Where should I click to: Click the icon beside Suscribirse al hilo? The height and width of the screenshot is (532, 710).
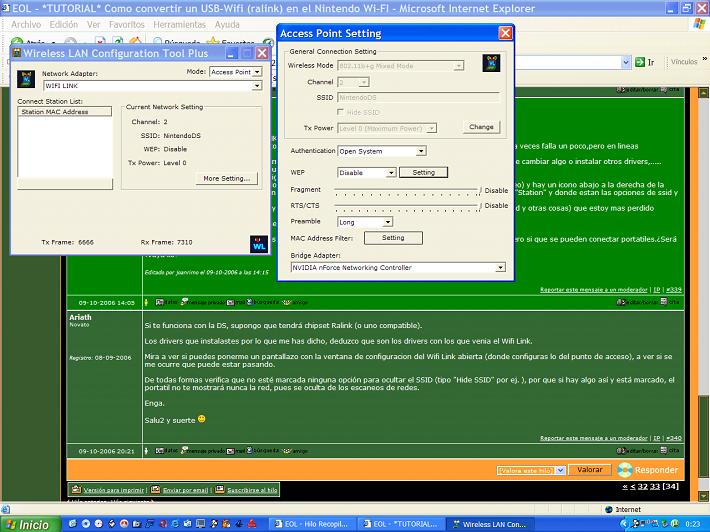220,489
